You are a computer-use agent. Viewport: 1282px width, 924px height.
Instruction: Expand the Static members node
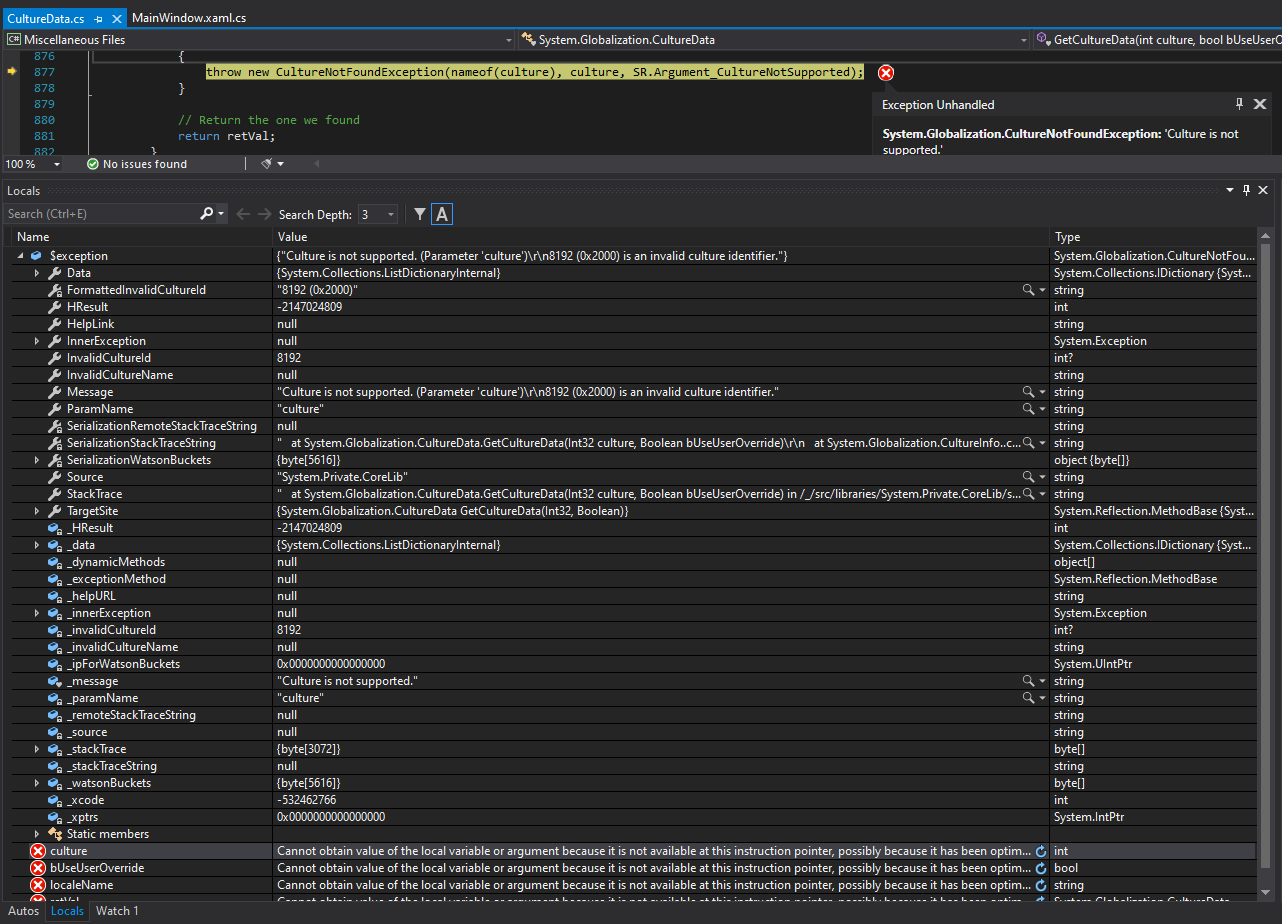(x=37, y=833)
